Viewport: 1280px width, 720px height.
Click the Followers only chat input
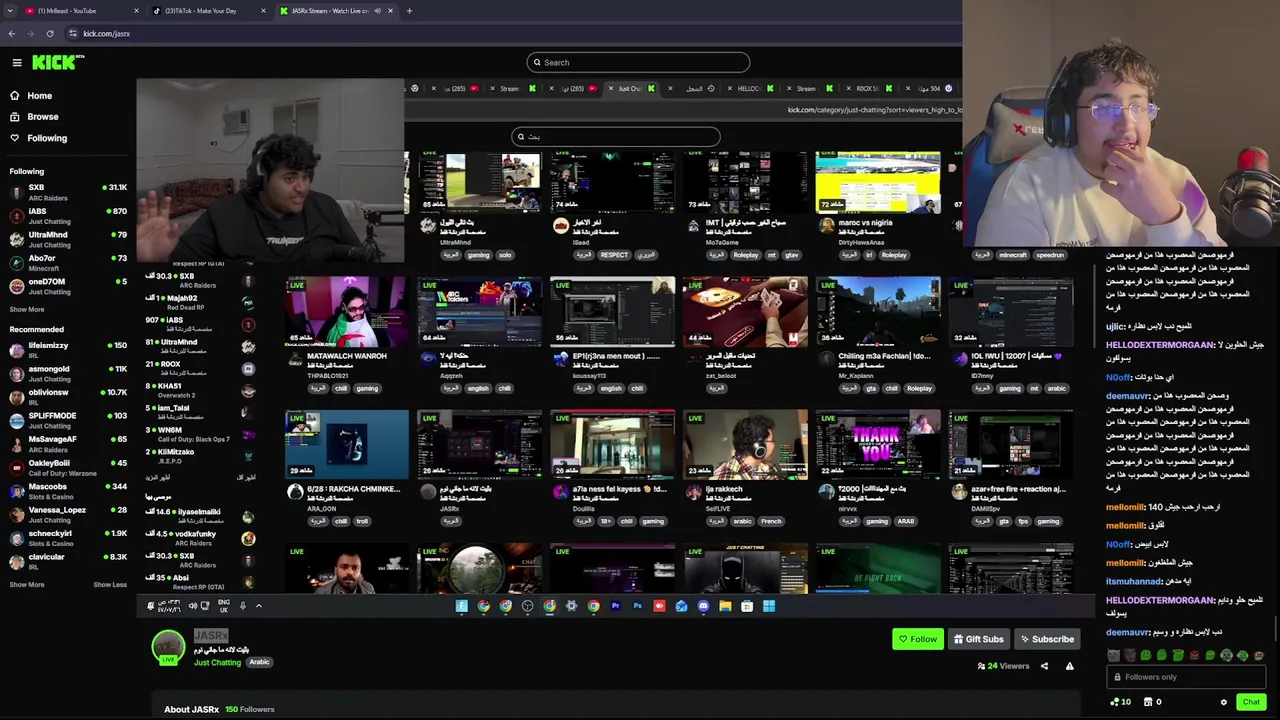1185,677
